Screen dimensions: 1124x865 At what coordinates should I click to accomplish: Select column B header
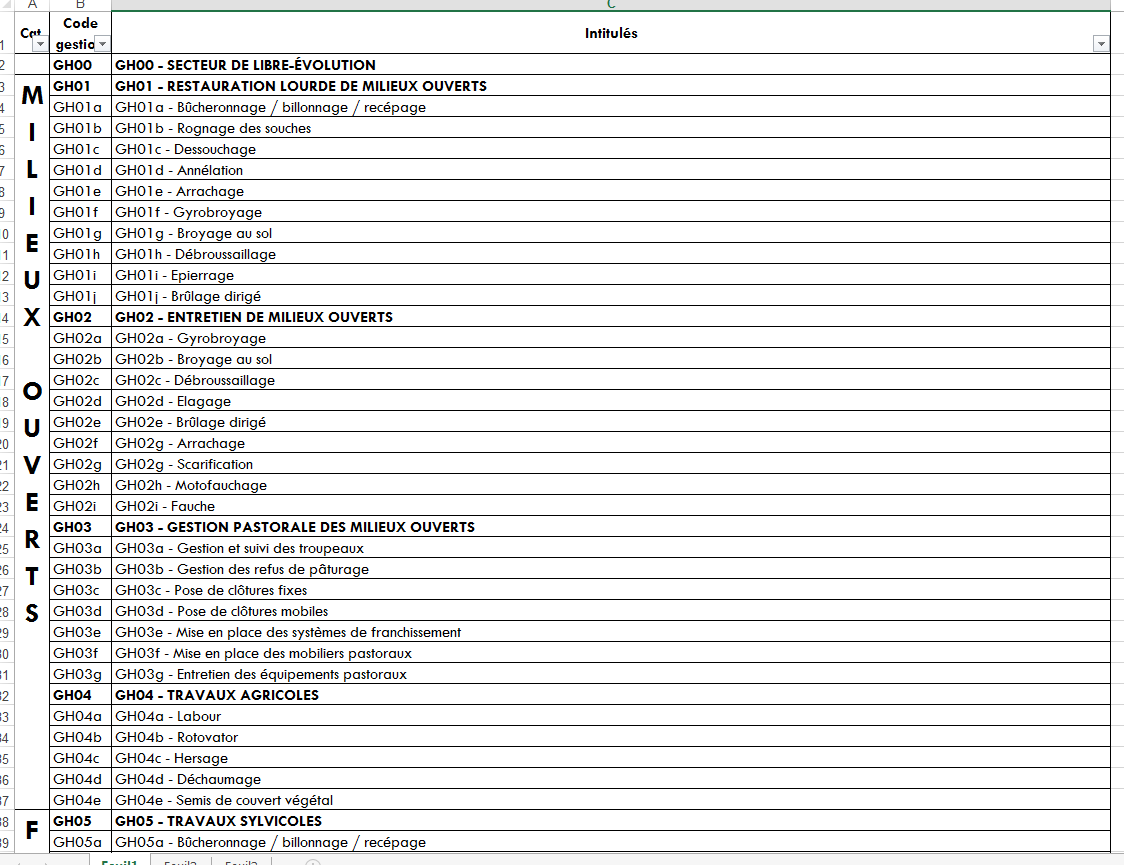tap(80, 5)
